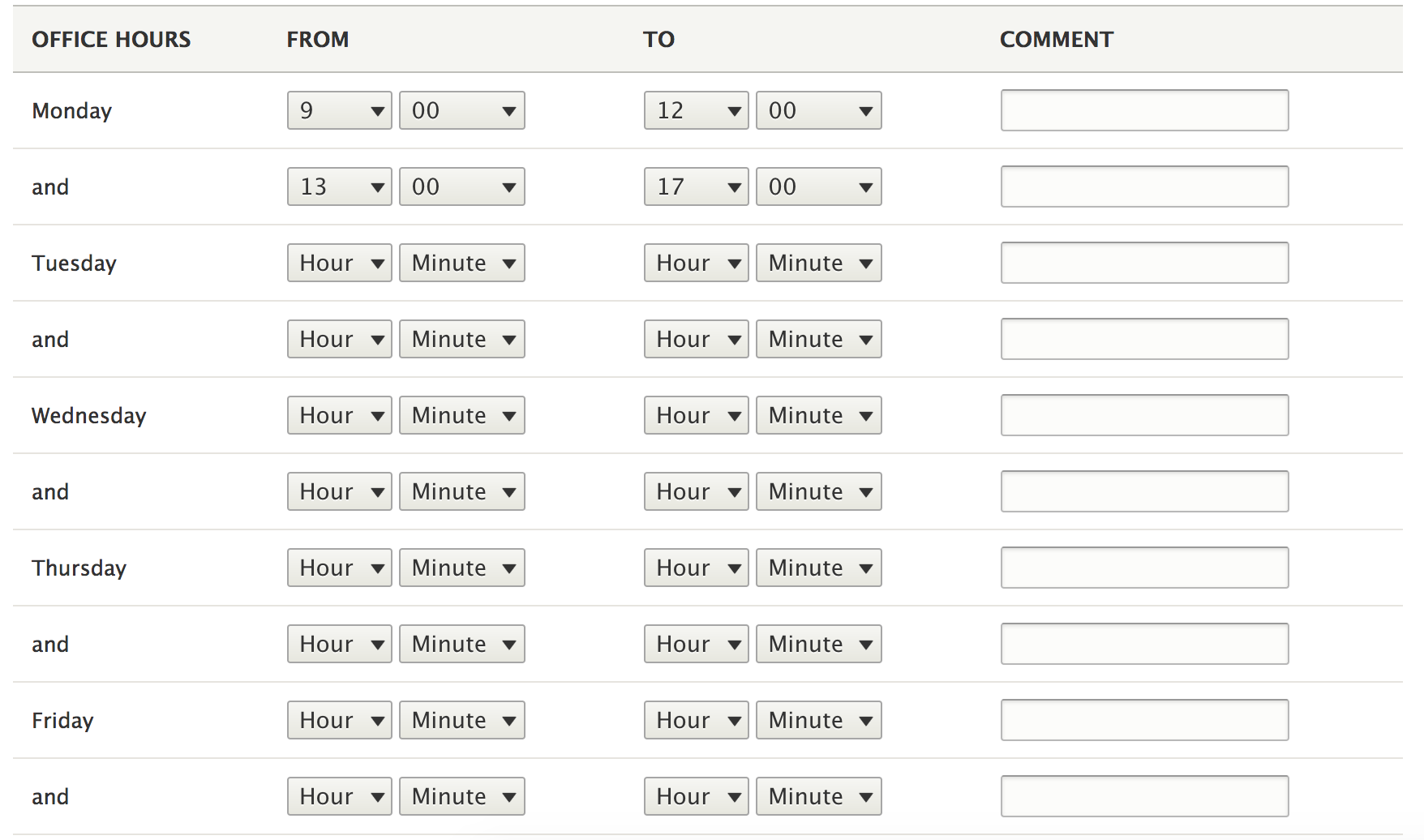Image resolution: width=1424 pixels, height=840 pixels.
Task: Open Tuesday's From Hour dropdown
Action: (x=339, y=263)
